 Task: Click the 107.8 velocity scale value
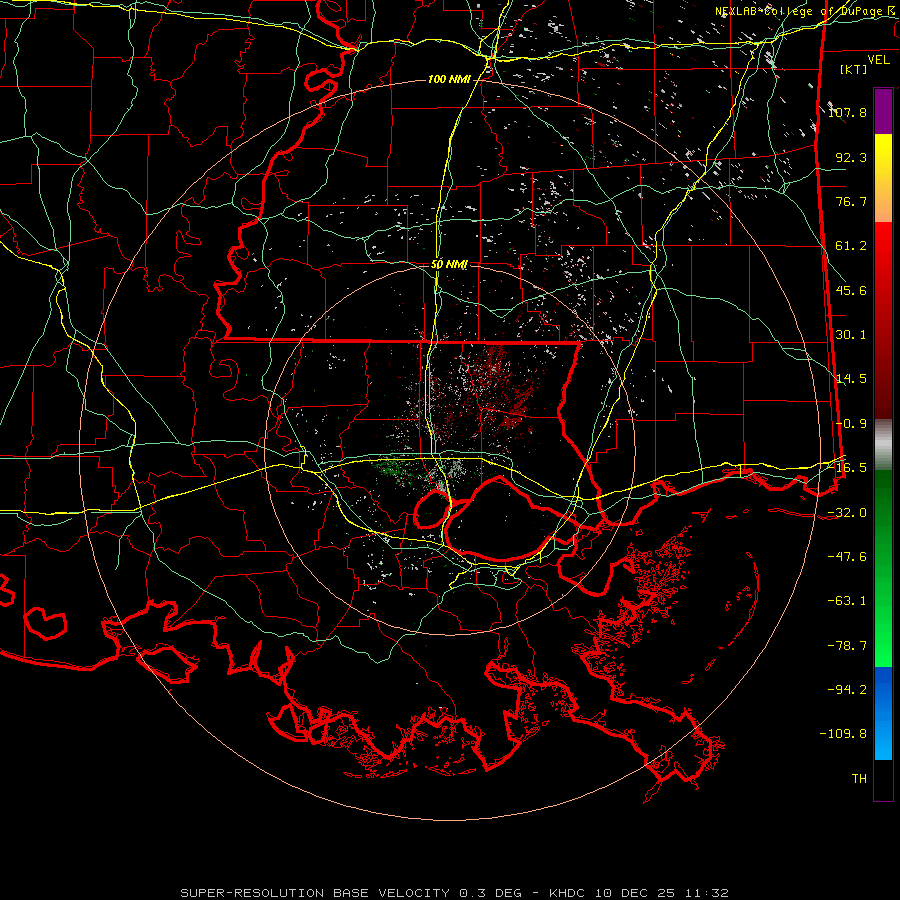847,112
